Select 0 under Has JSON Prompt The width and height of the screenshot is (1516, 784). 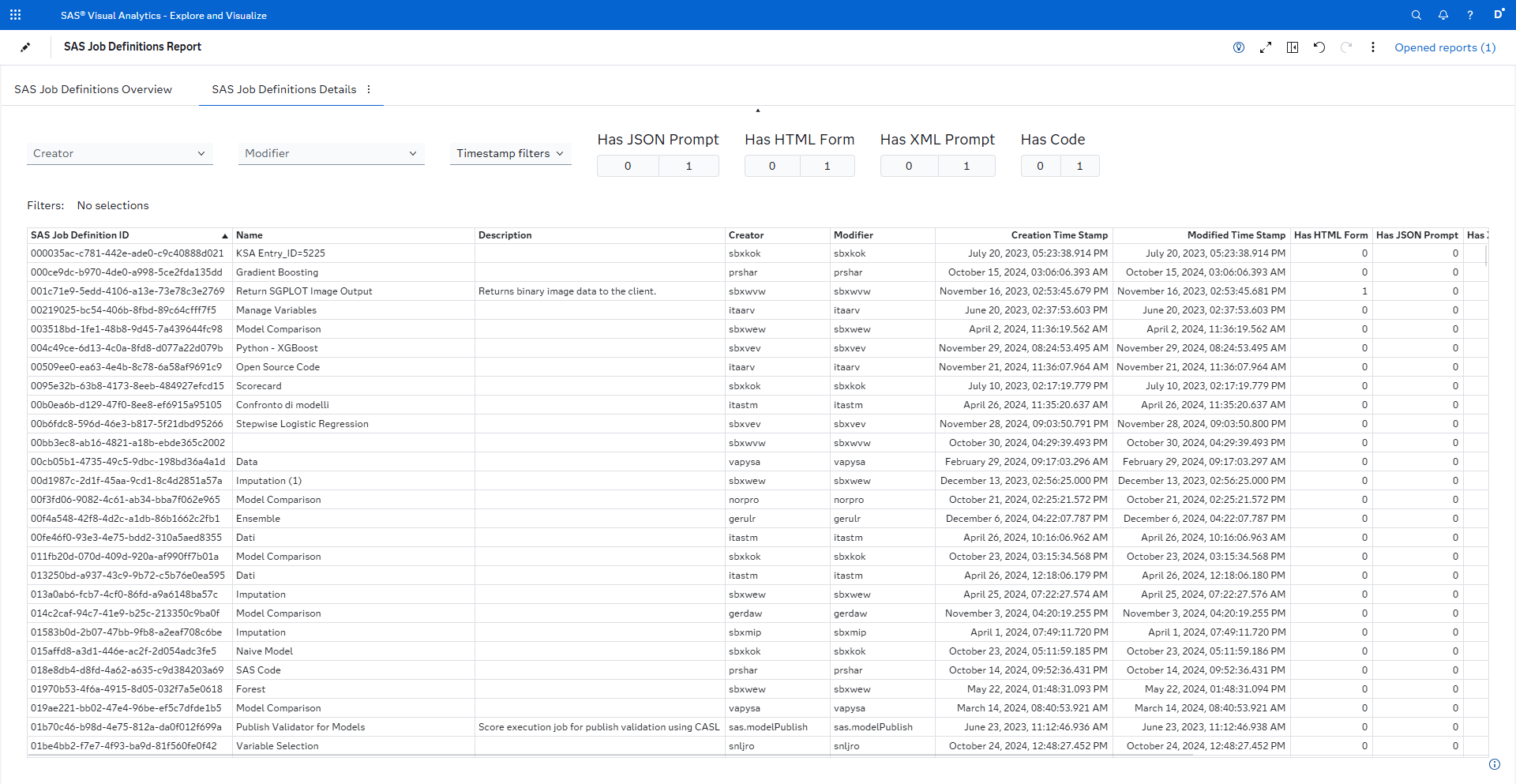click(x=628, y=166)
